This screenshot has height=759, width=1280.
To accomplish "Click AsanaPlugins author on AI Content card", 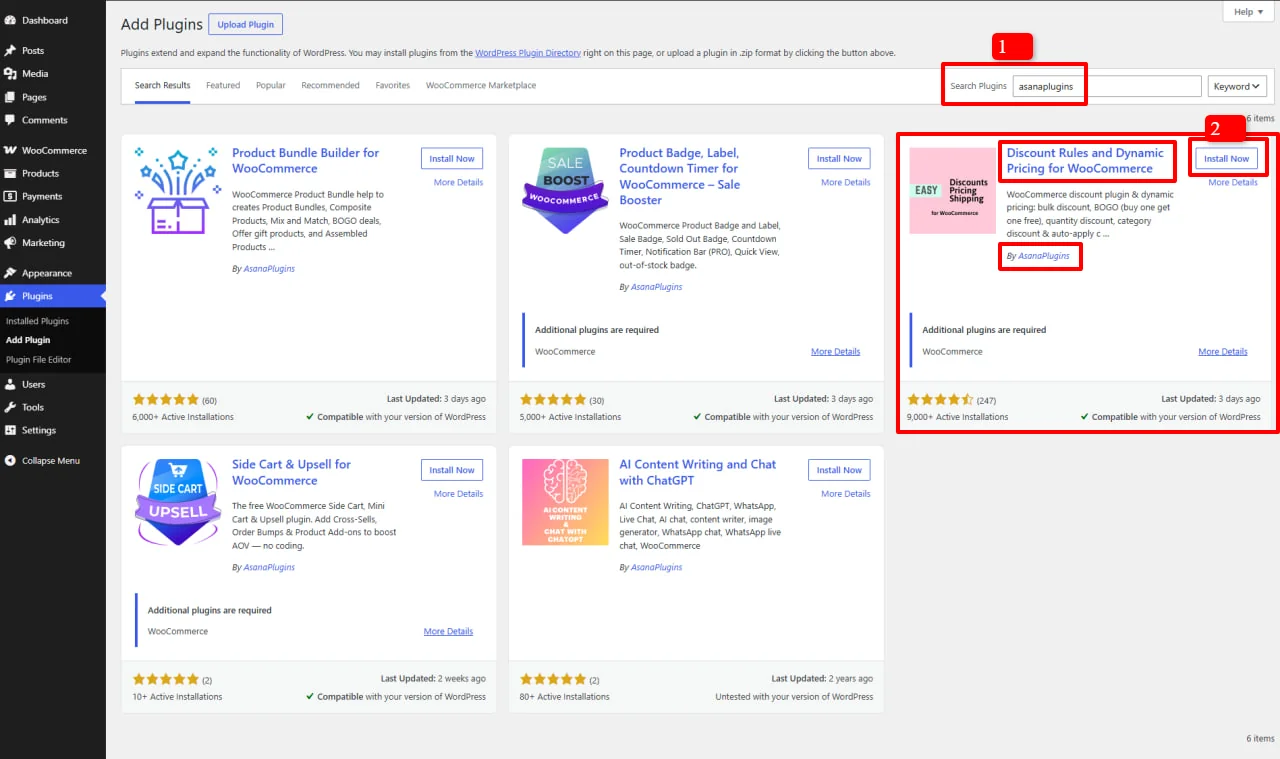I will [x=656, y=567].
